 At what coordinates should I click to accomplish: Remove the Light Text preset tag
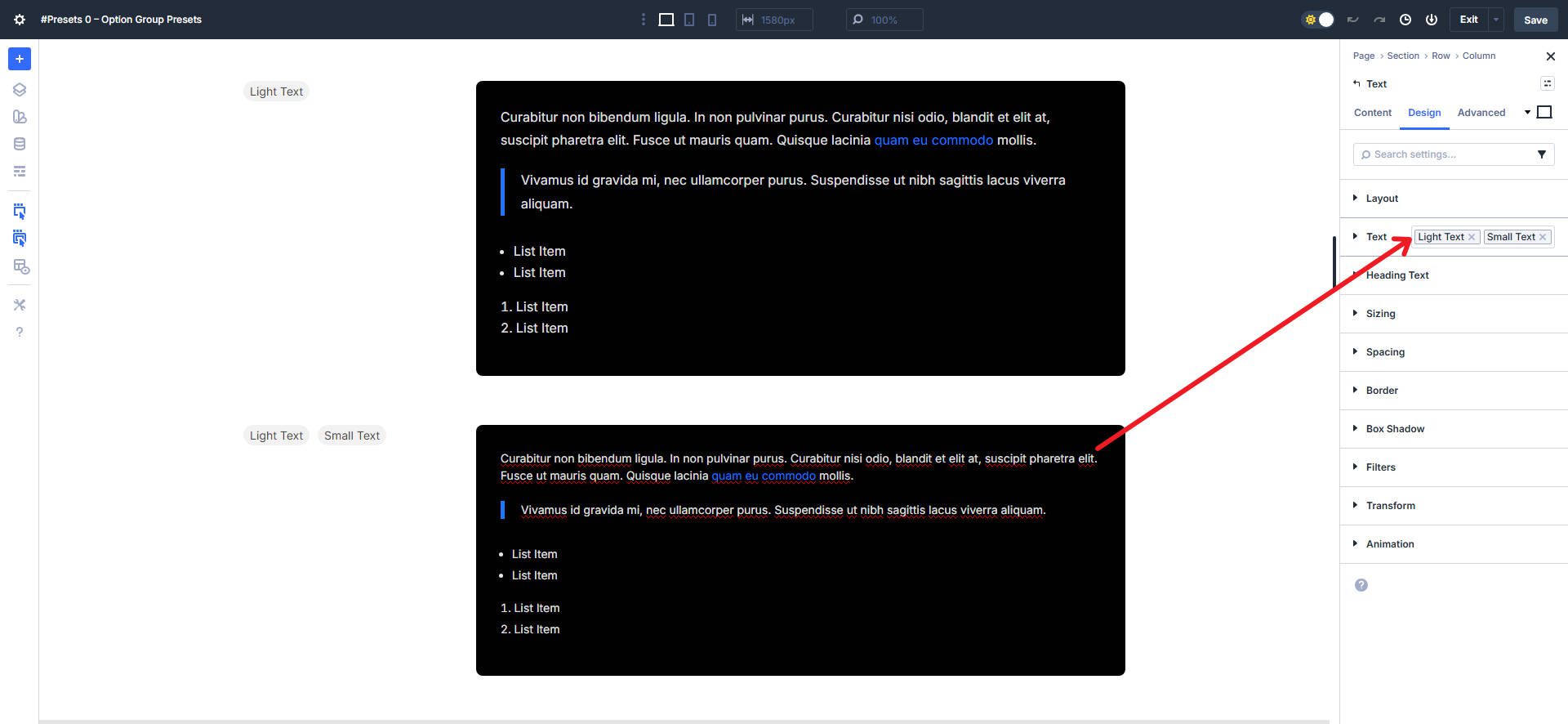(1472, 237)
